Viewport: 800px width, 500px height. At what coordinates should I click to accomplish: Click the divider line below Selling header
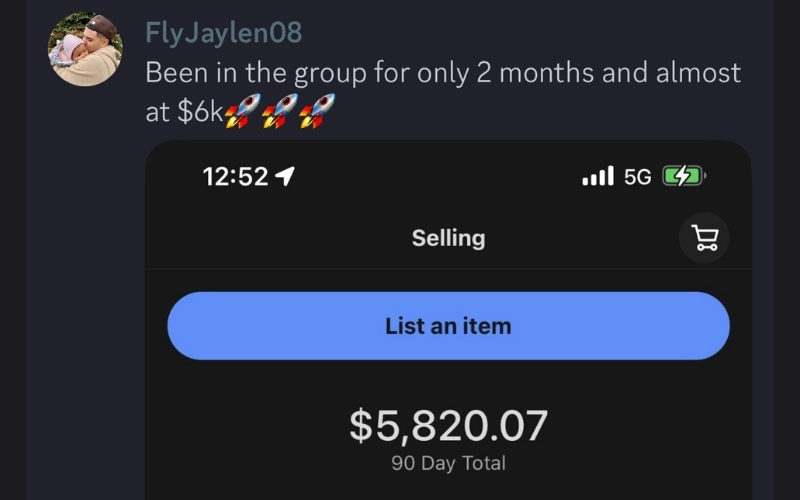click(x=448, y=268)
